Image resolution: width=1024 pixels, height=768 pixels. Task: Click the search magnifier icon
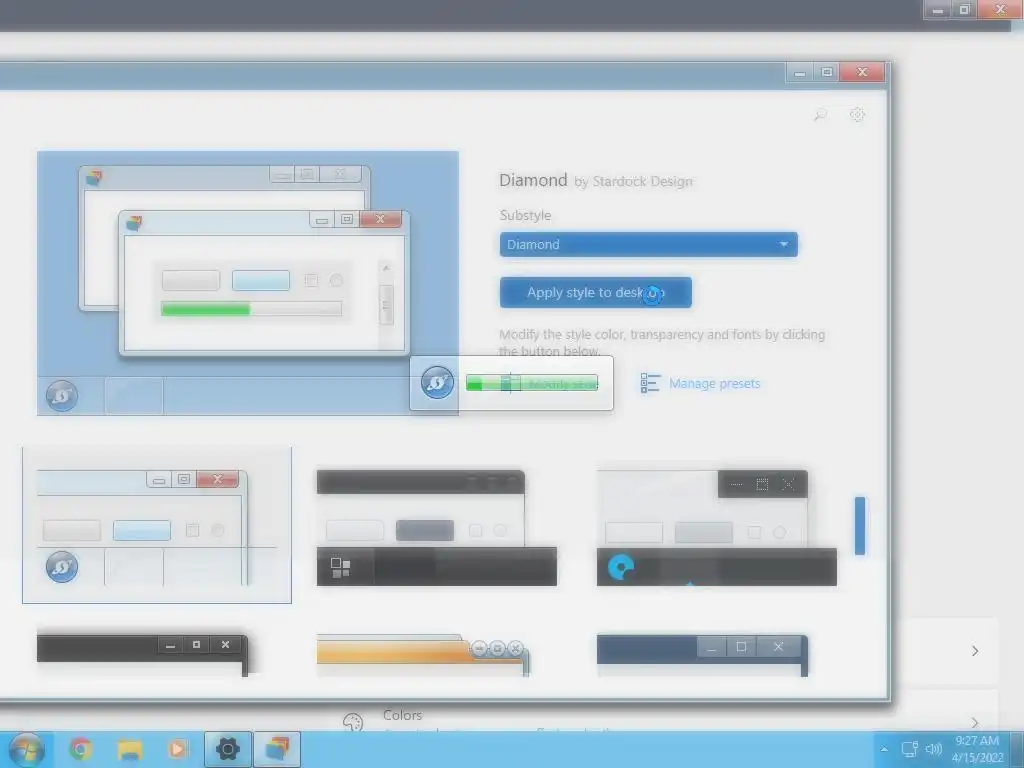[820, 115]
